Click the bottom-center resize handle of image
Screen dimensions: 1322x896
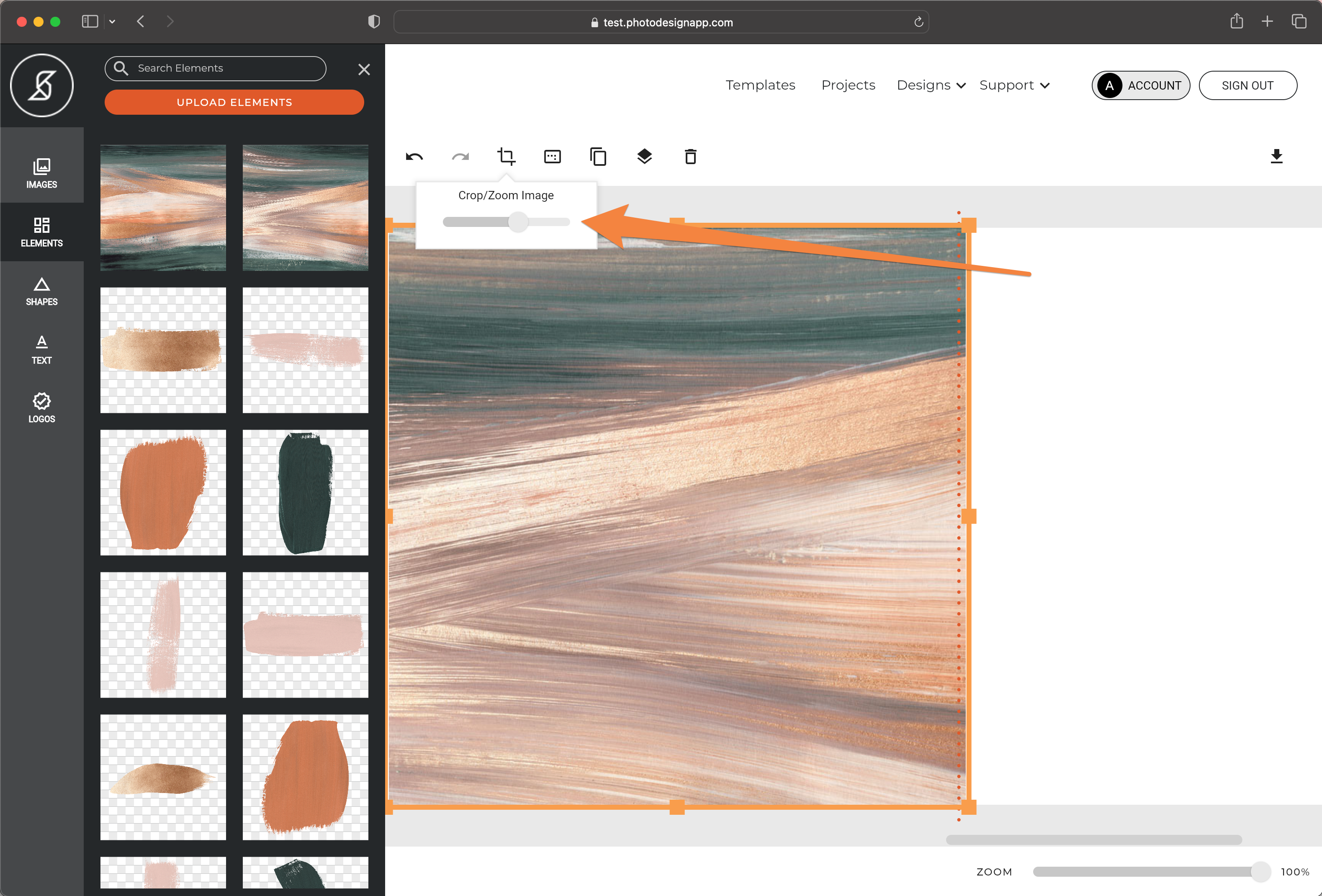click(677, 807)
